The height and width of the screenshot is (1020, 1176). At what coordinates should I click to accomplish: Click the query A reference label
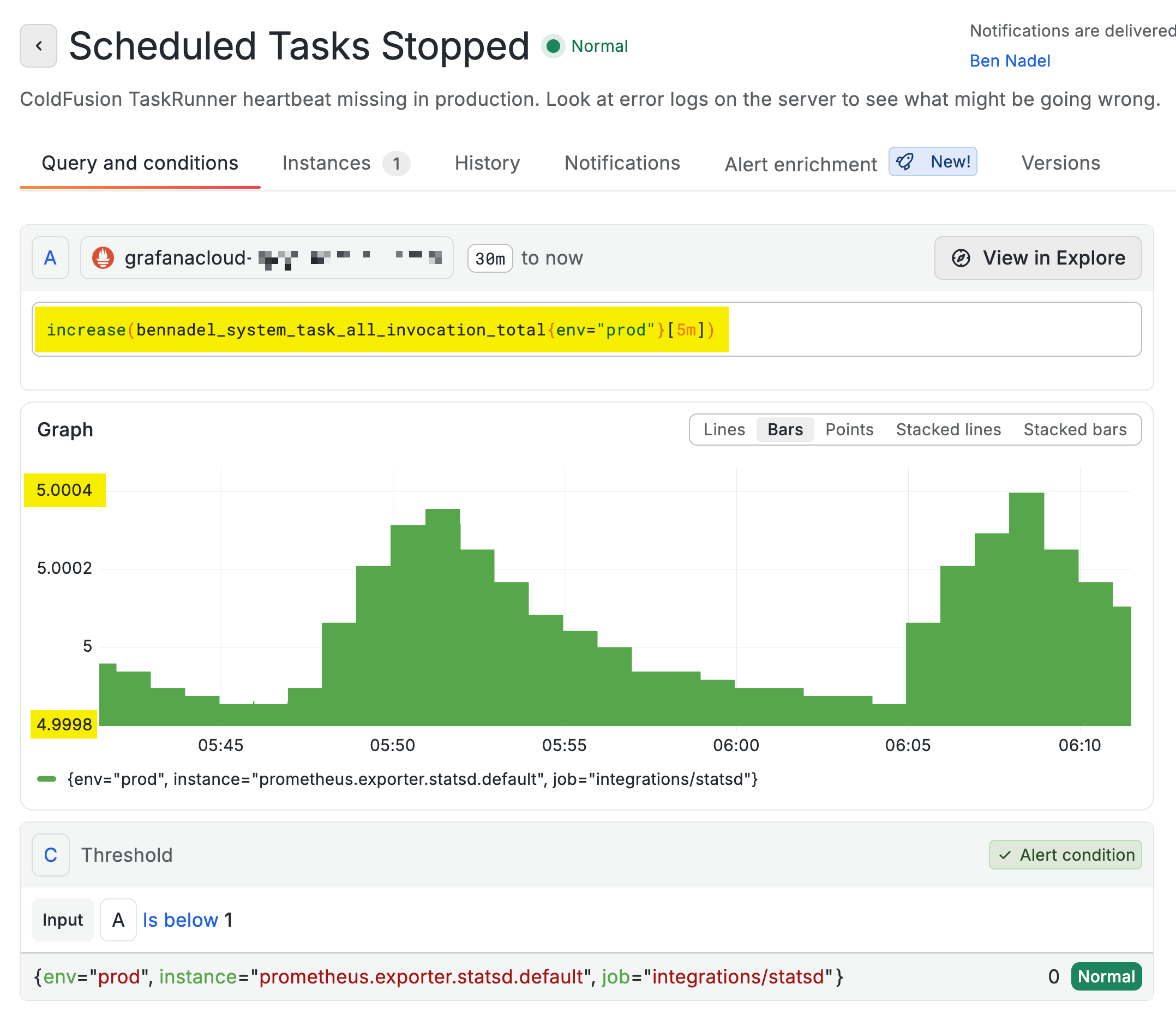click(51, 258)
